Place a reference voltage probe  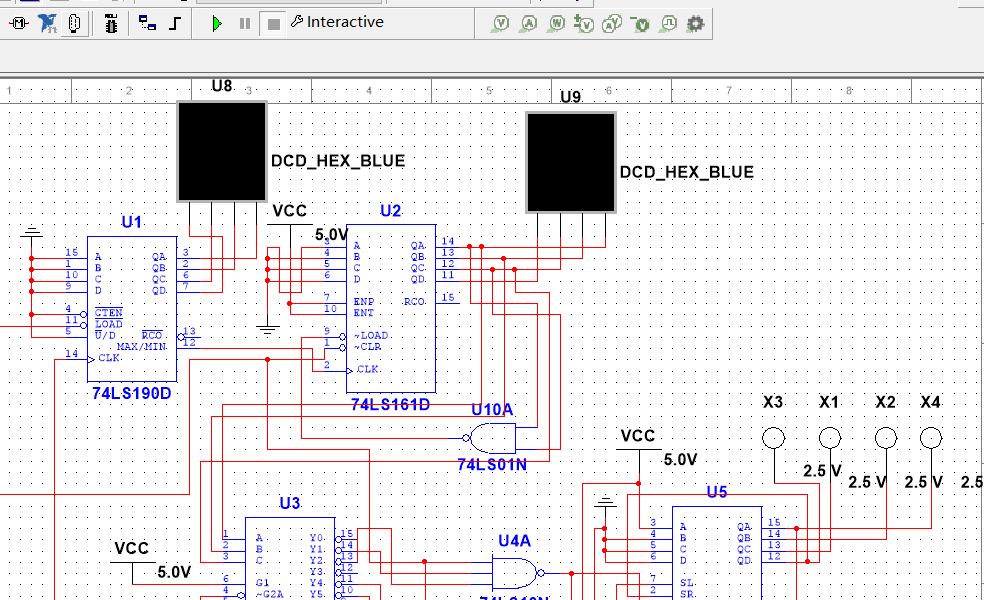click(x=640, y=23)
